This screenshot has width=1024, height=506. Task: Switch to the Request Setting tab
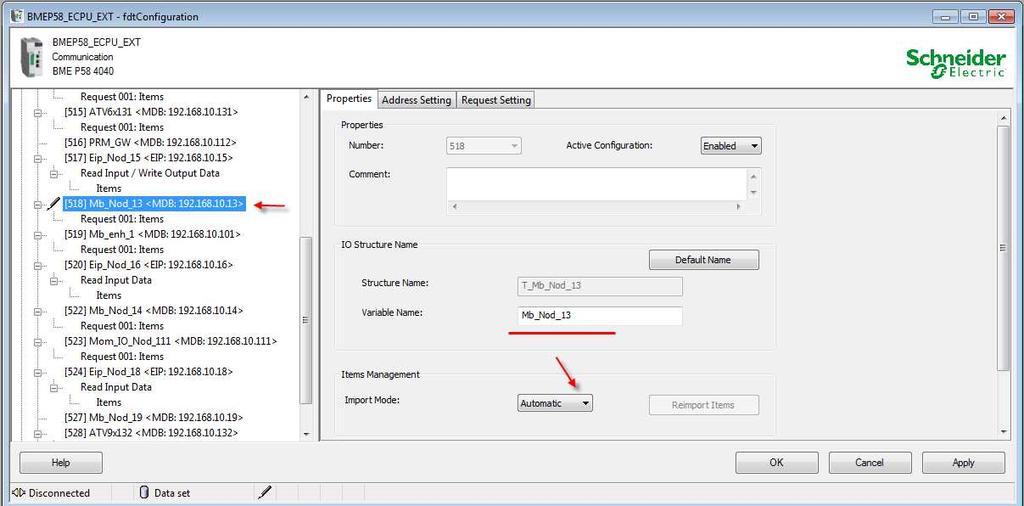tap(496, 100)
